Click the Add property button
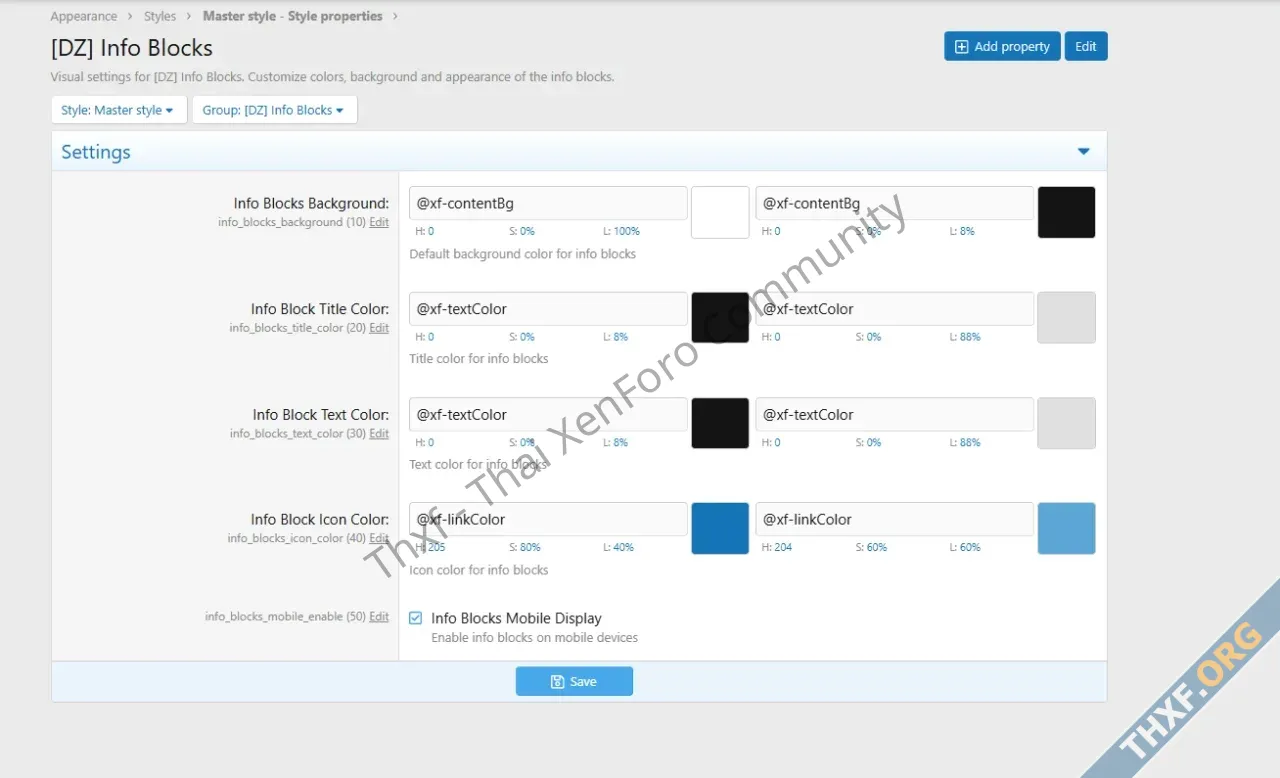 pos(1002,46)
